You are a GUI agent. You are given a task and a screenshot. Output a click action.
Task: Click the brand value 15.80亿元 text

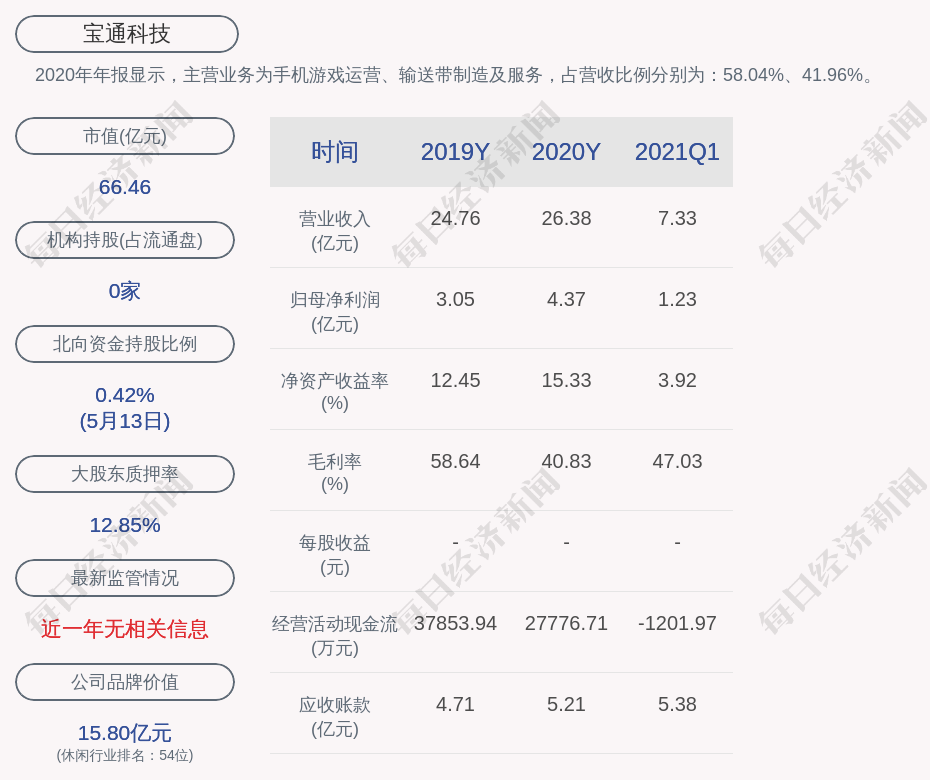point(125,733)
